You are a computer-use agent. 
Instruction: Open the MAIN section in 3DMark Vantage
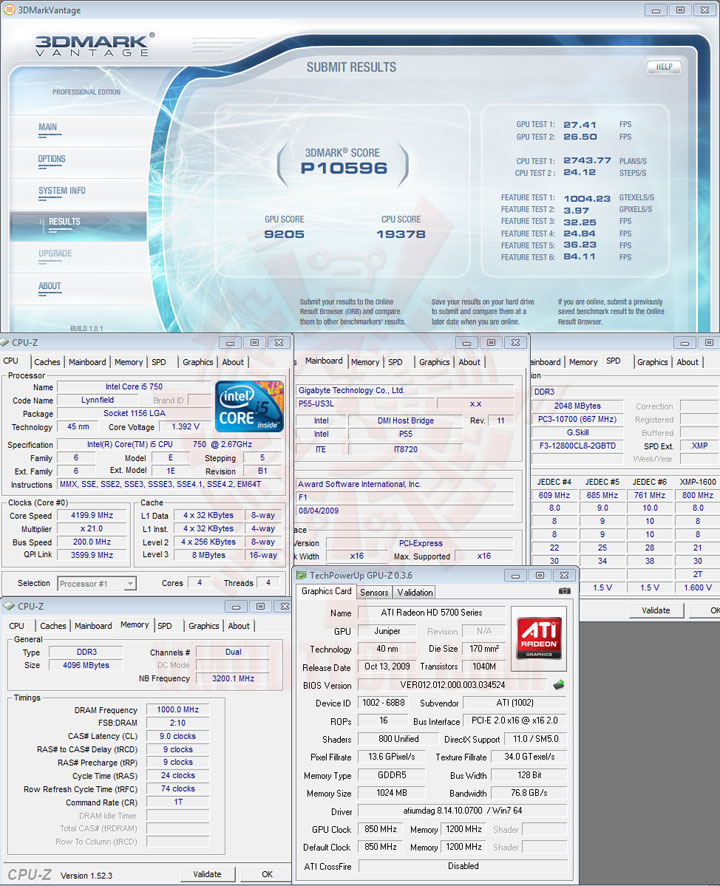47,127
